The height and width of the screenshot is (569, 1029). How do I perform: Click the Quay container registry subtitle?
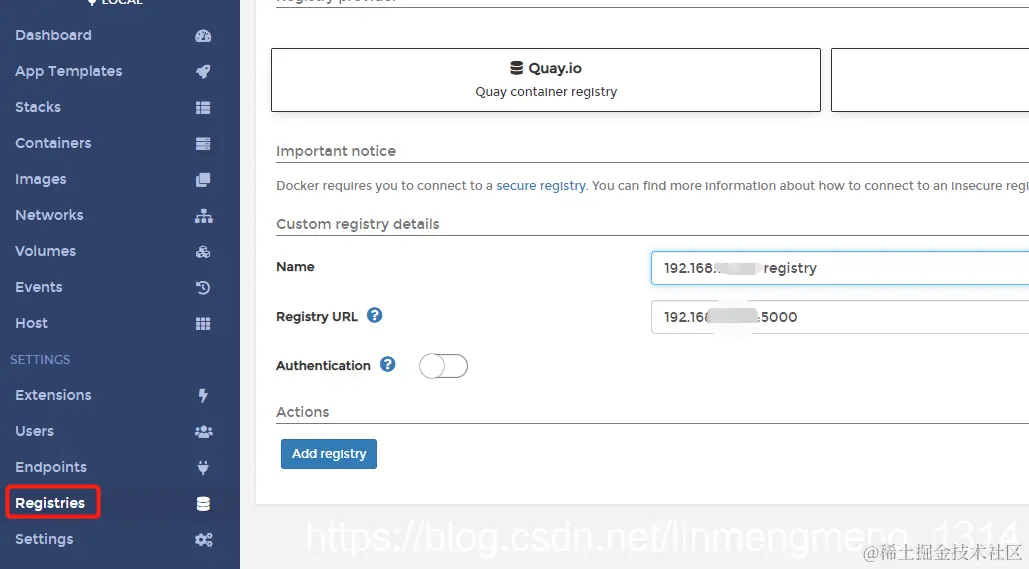point(546,92)
